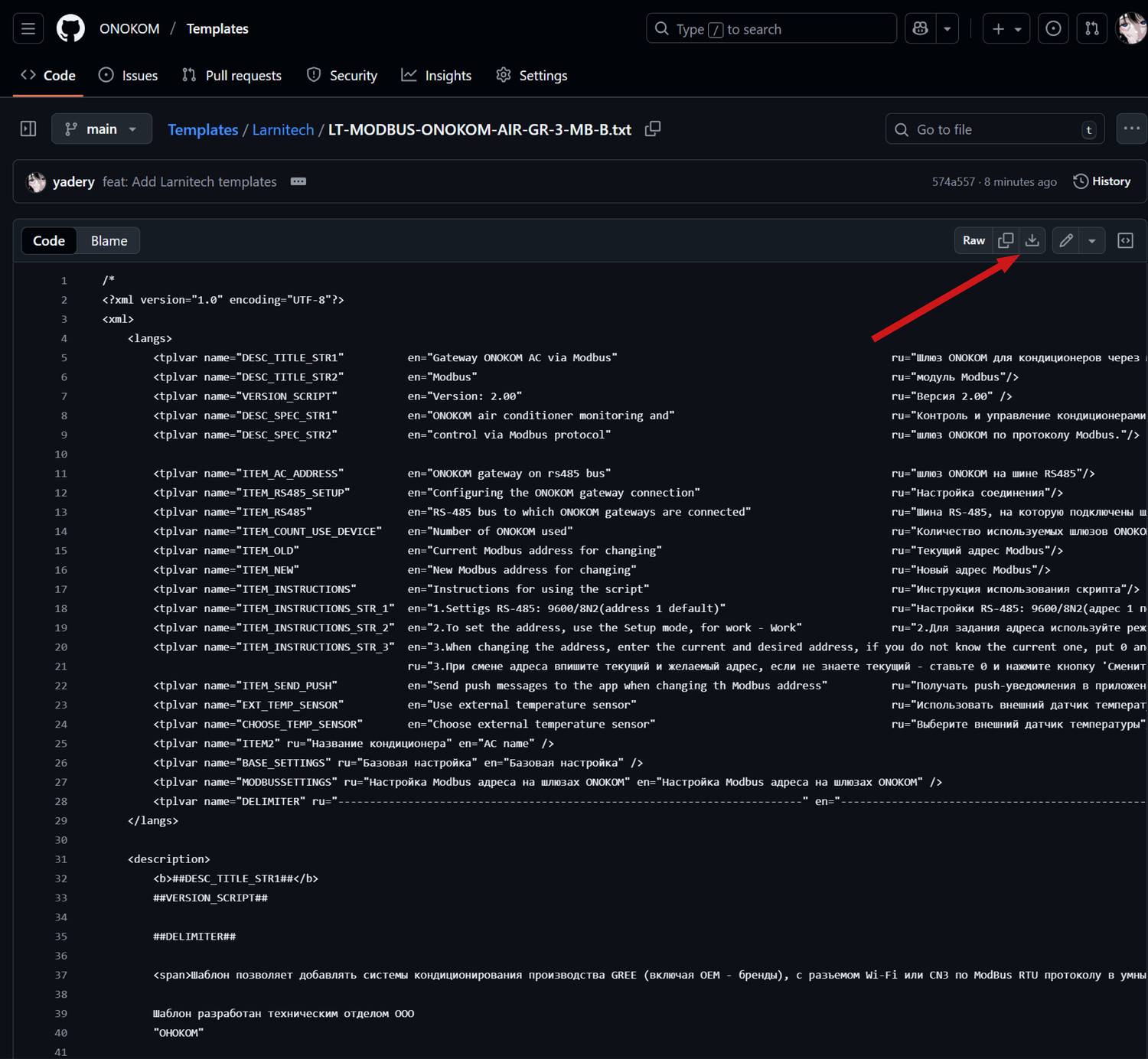Navigate to the Larnitech folder link

pyautogui.click(x=283, y=130)
